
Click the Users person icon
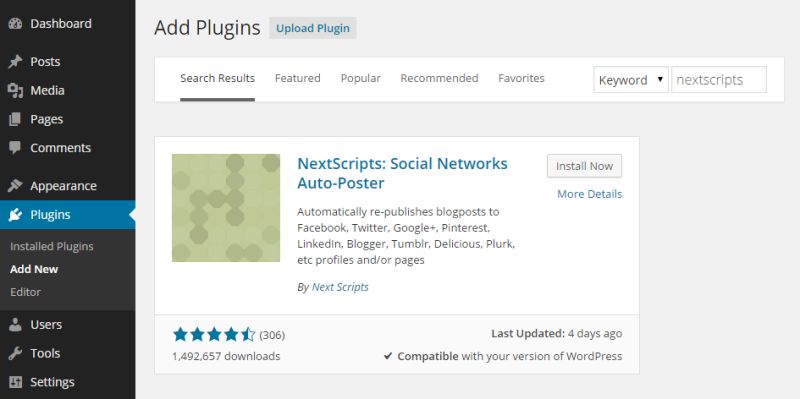pyautogui.click(x=15, y=325)
